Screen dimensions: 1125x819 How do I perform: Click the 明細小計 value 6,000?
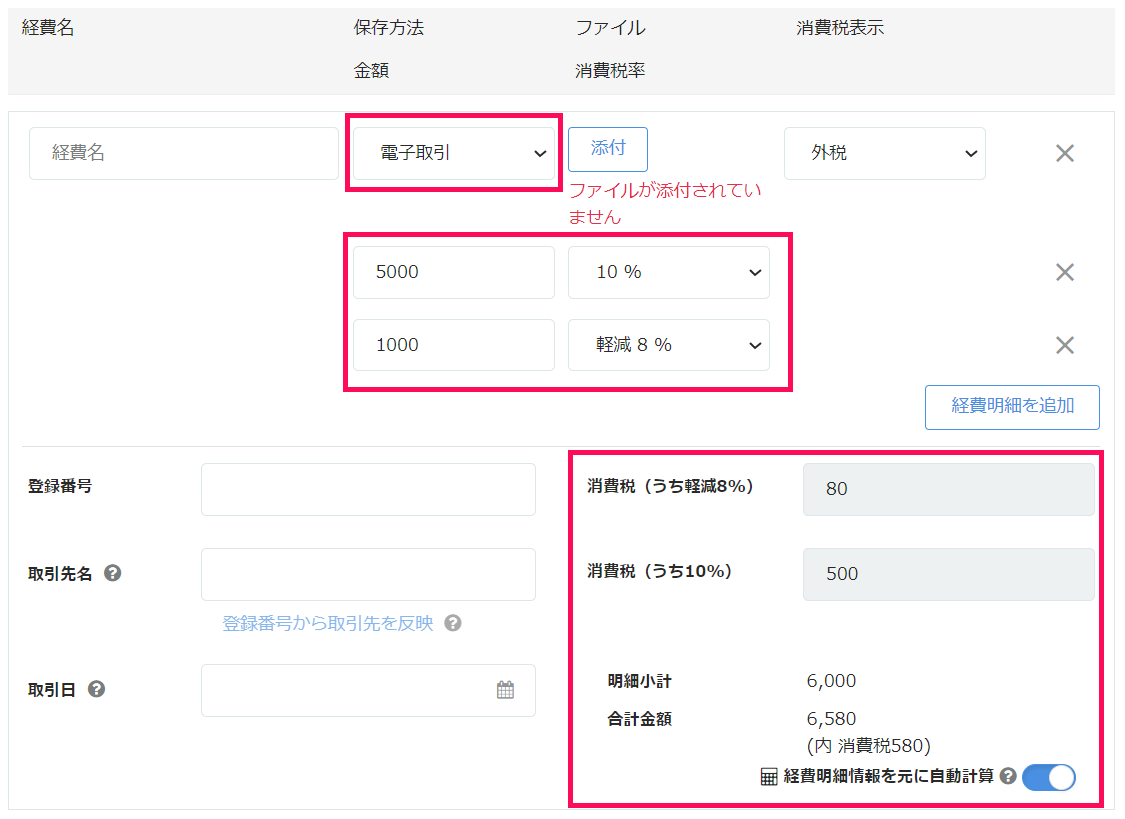coord(831,681)
